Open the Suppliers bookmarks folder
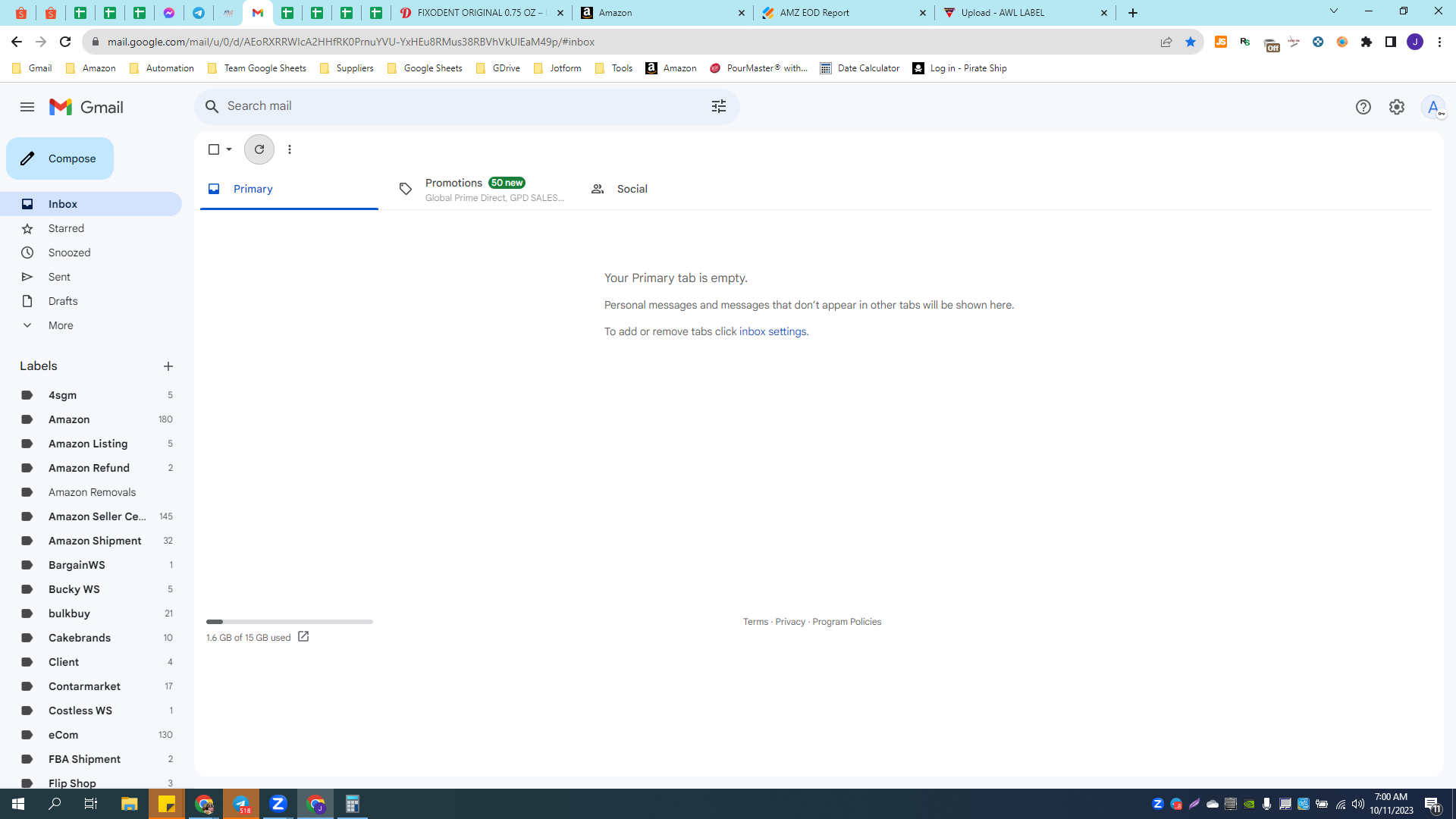1456x819 pixels. 347,68
